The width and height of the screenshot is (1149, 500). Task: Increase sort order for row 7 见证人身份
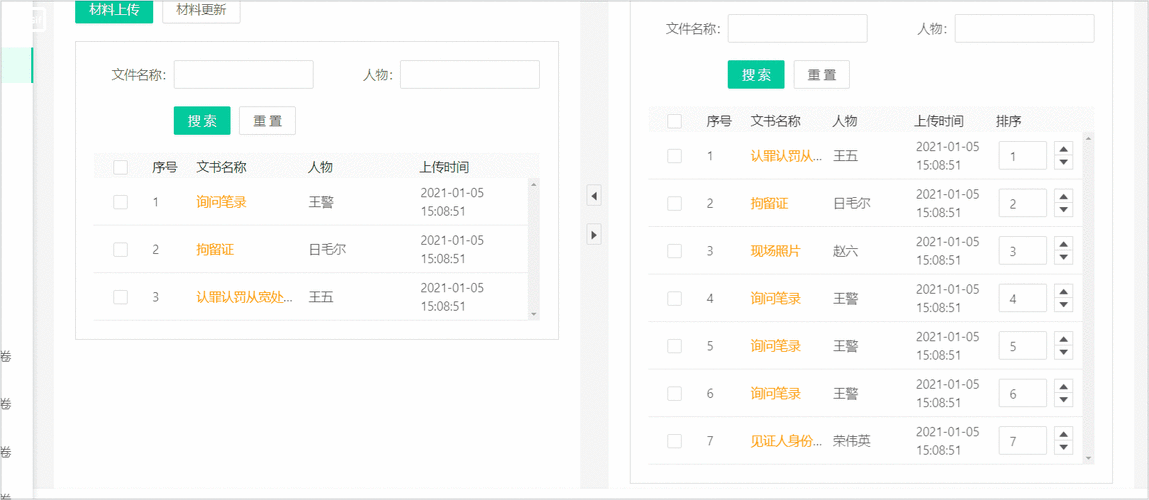click(x=1063, y=434)
